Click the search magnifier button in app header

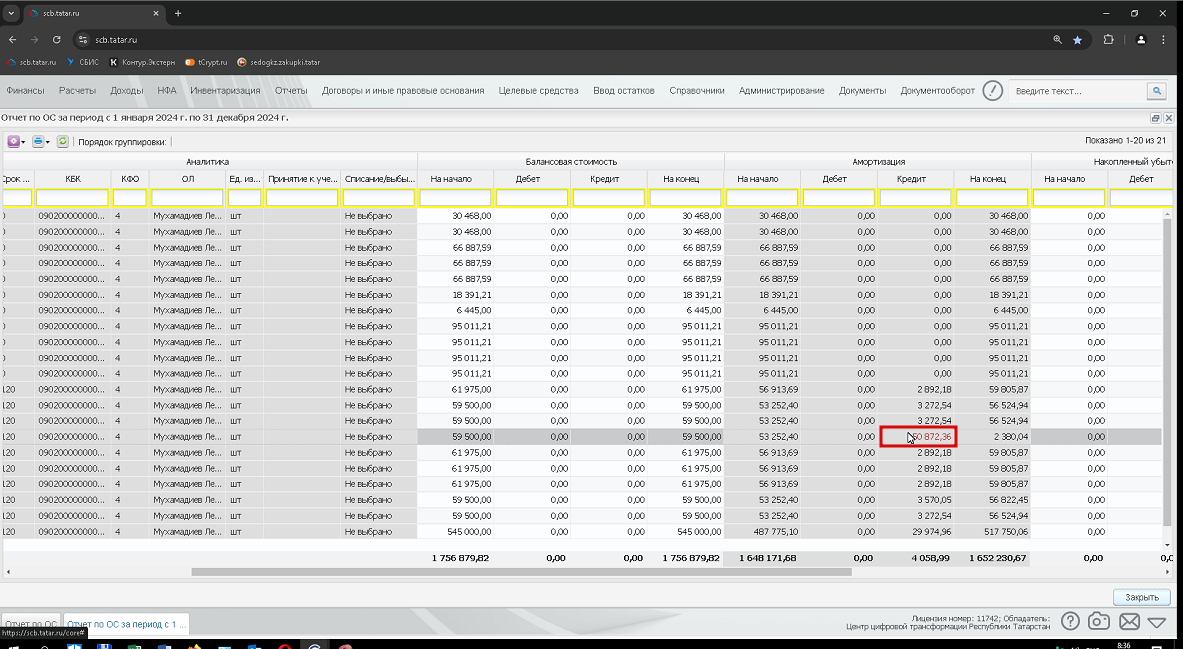[1157, 91]
